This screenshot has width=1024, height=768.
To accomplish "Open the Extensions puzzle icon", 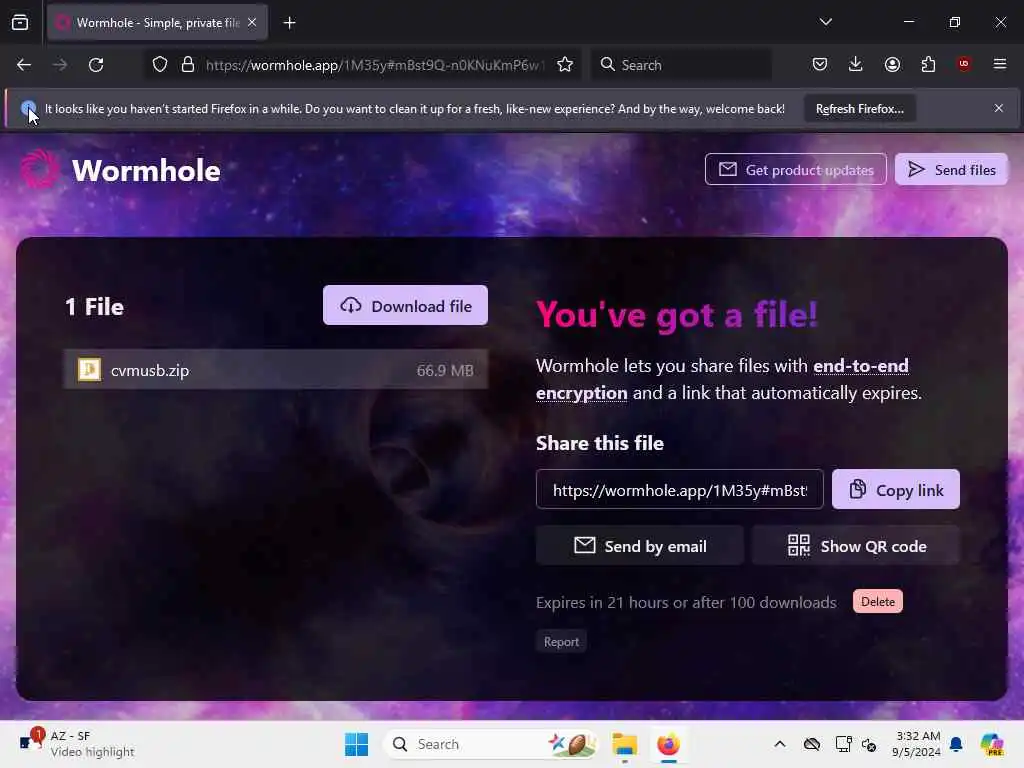I will (928, 64).
